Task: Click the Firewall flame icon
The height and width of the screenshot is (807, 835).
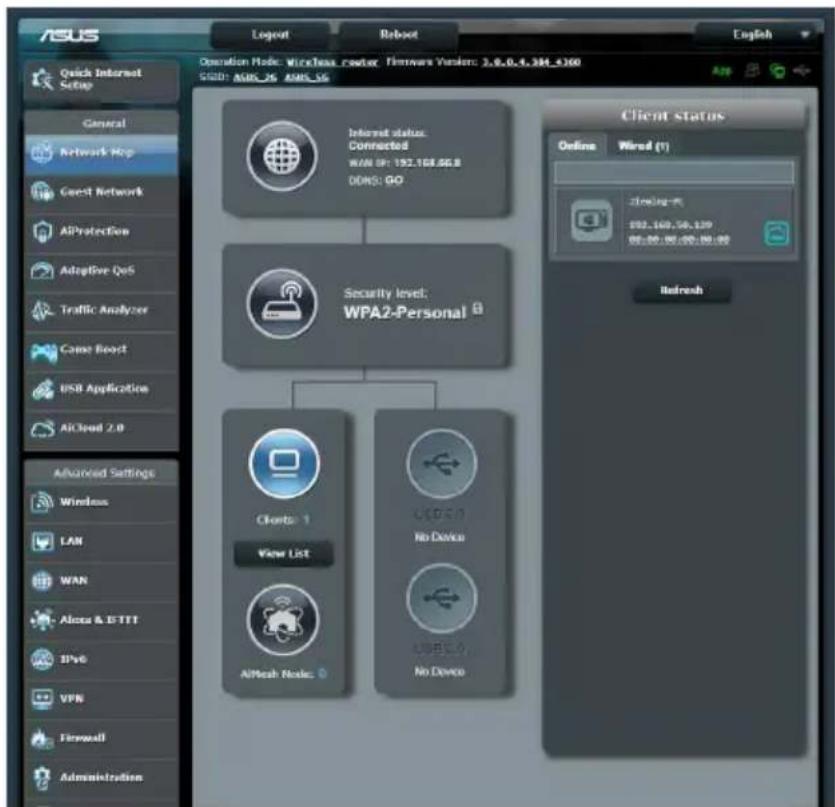Action: coord(42,738)
